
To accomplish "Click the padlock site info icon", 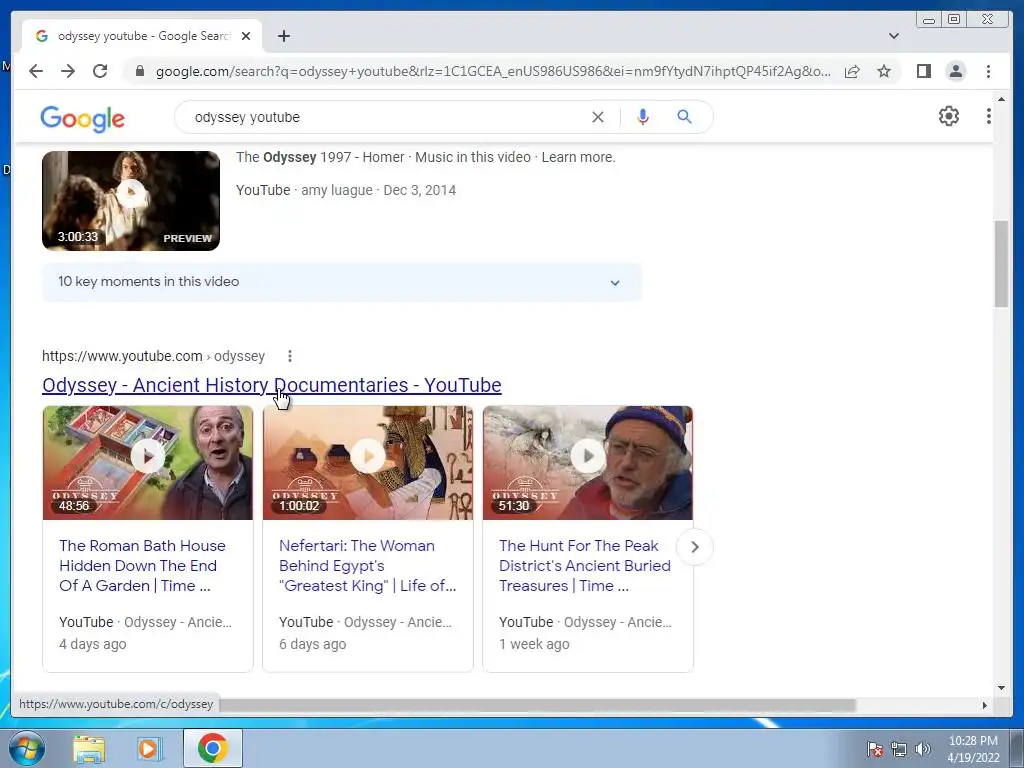I will (139, 71).
